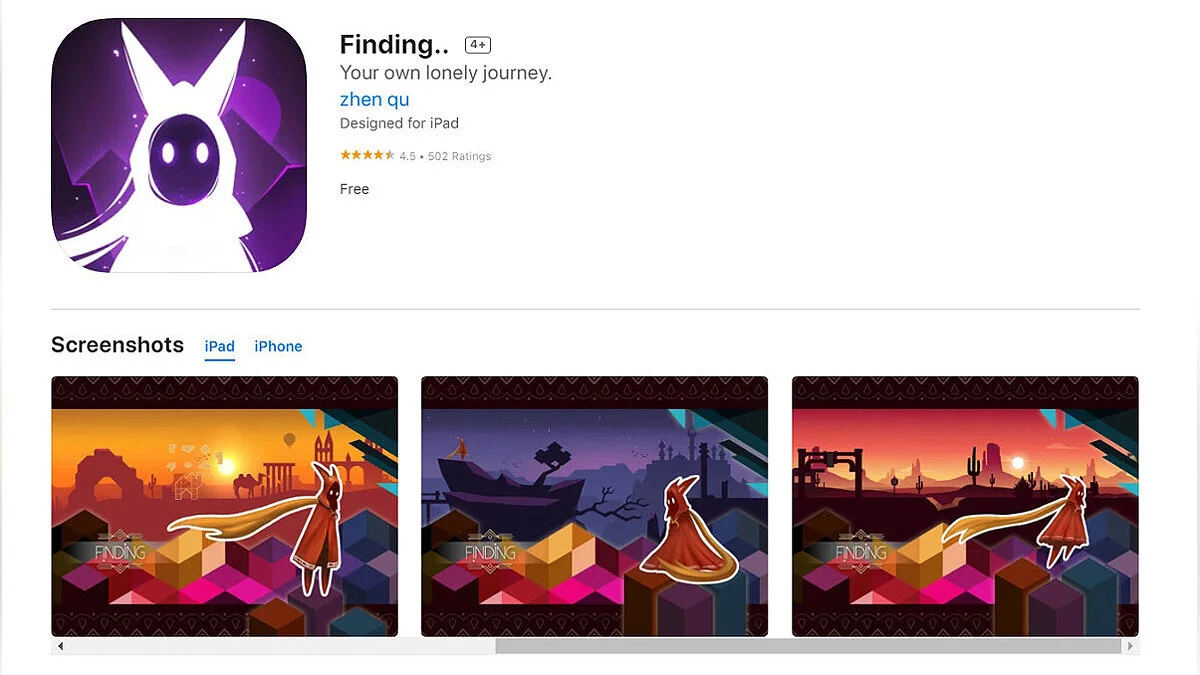The image size is (1200, 675).
Task: Open the sunset desert camel screenshot
Action: click(225, 506)
